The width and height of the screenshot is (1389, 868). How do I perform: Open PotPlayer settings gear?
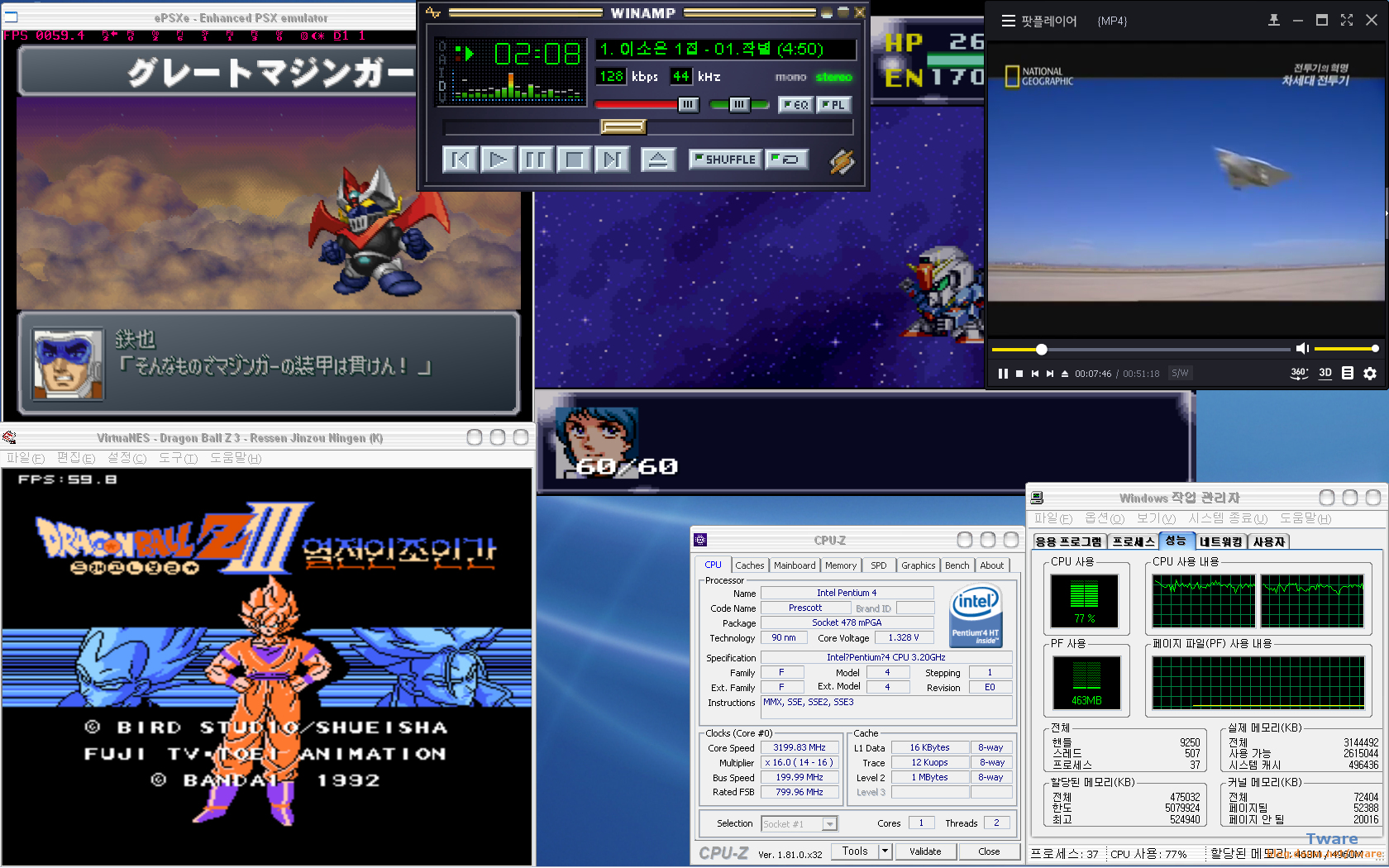point(1370,374)
